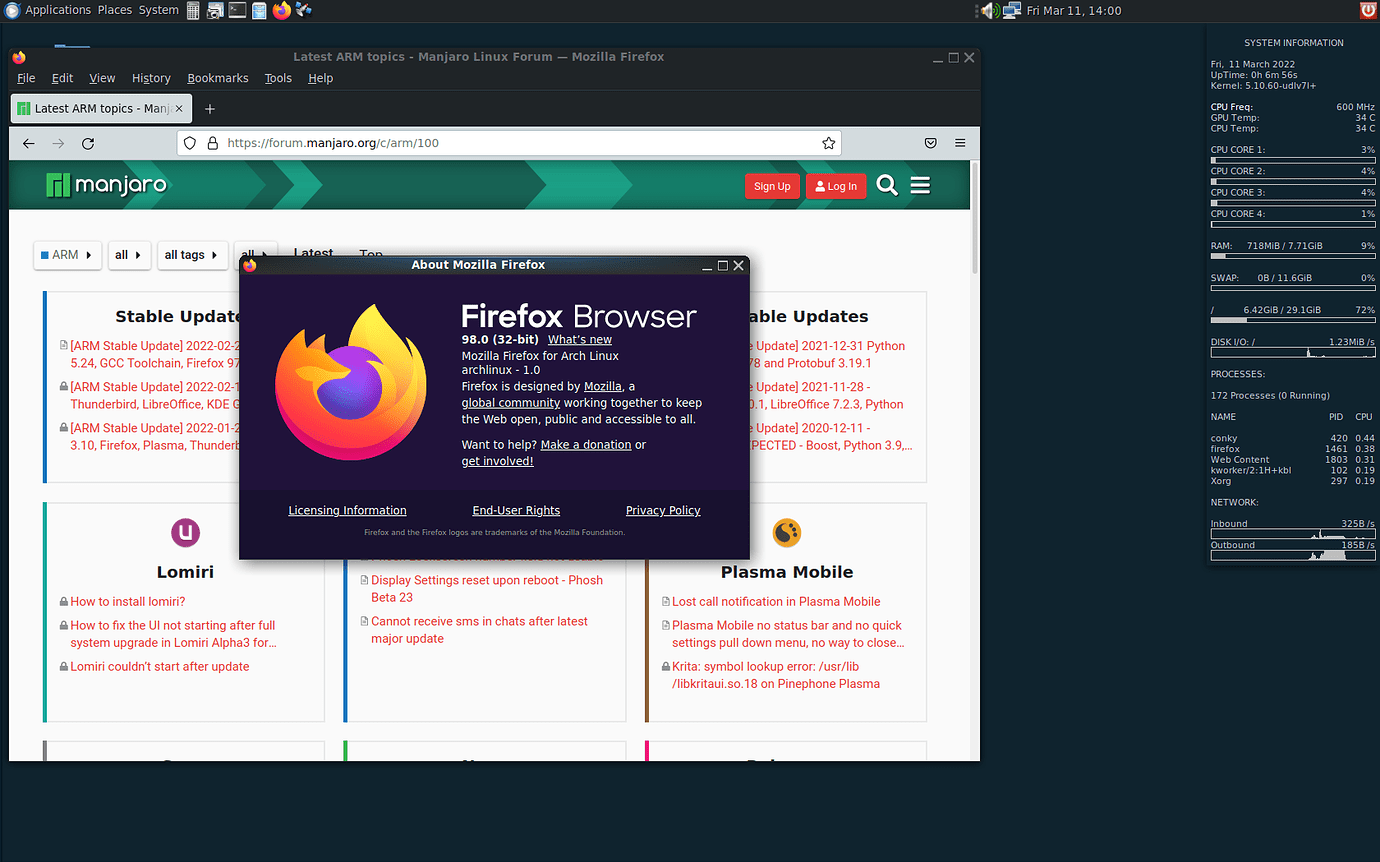The image size is (1380, 862).
Task: Open the tracking protection shield icon
Action: (191, 143)
